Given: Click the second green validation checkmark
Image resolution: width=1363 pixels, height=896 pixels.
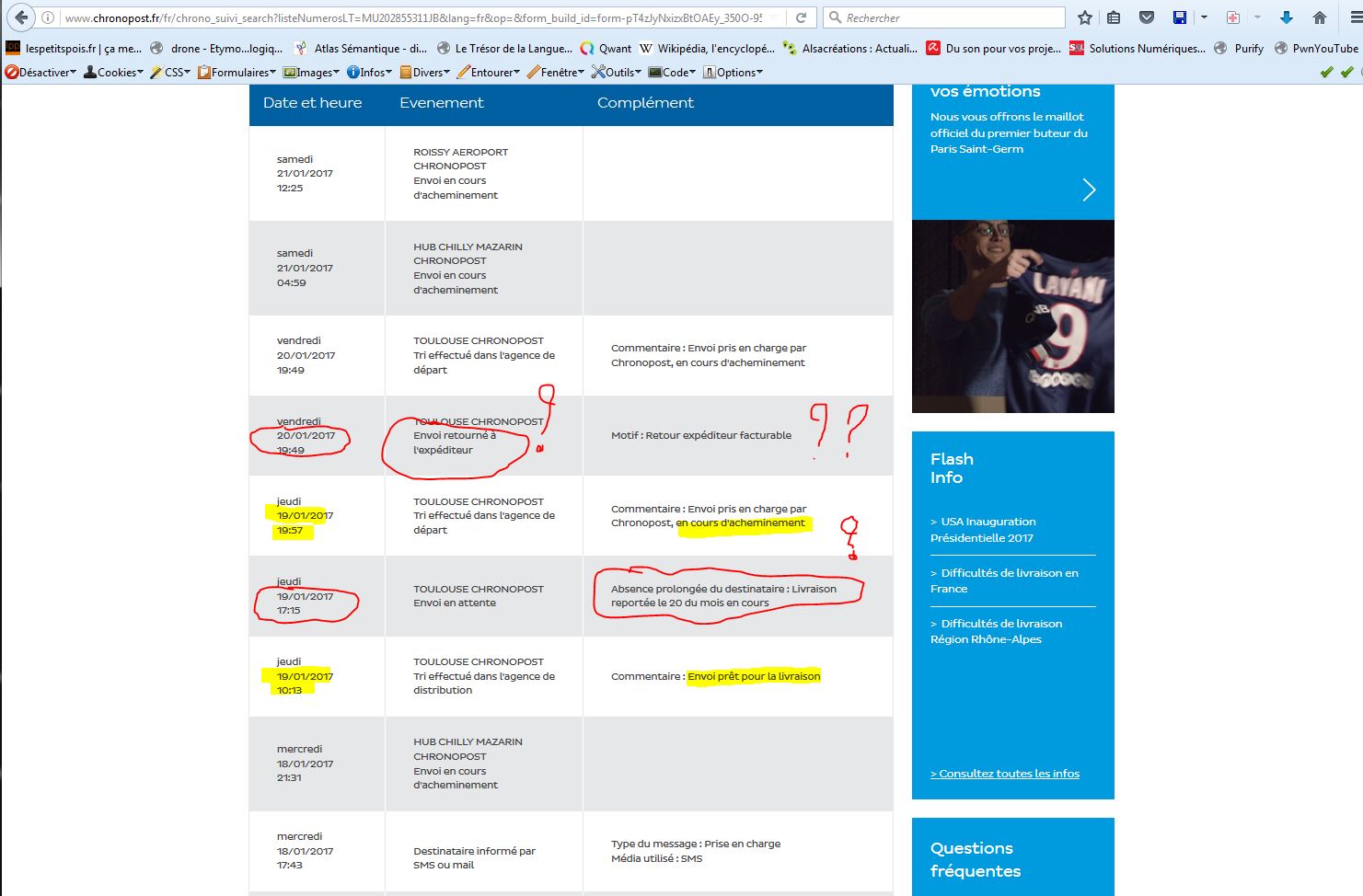Looking at the screenshot, I should pyautogui.click(x=1347, y=73).
